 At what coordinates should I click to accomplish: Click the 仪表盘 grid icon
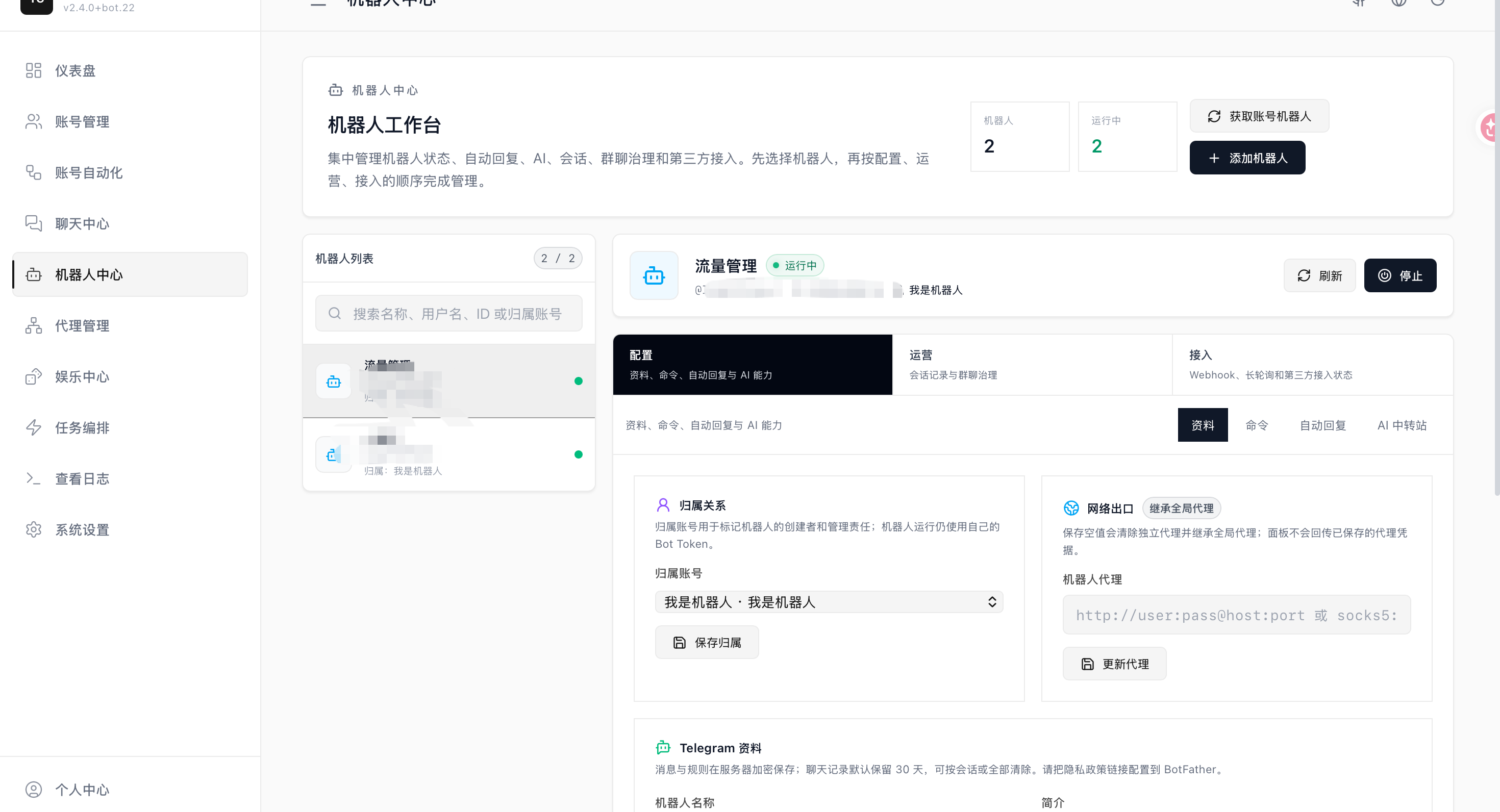[x=34, y=70]
